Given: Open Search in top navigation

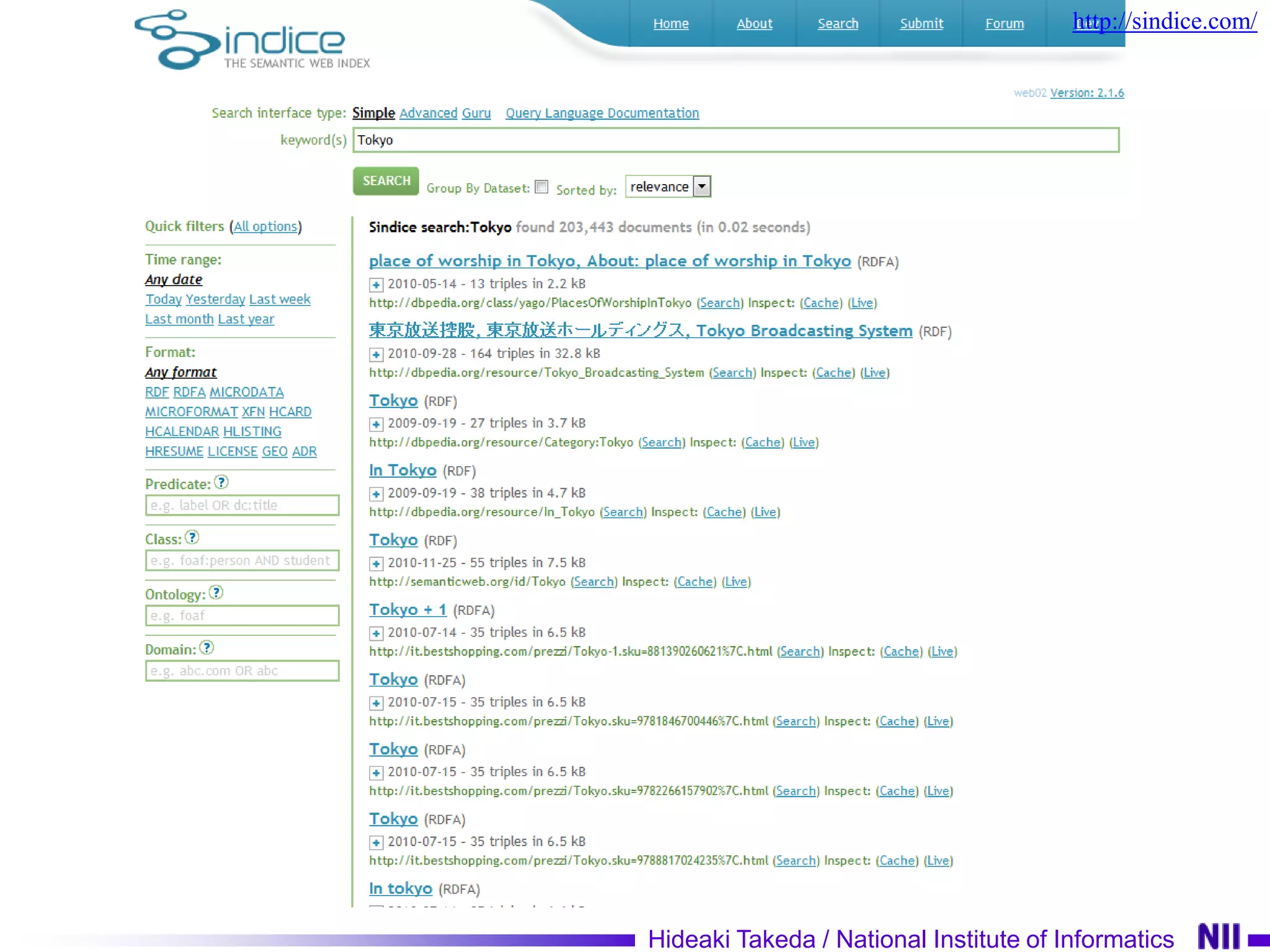Looking at the screenshot, I should coord(838,24).
